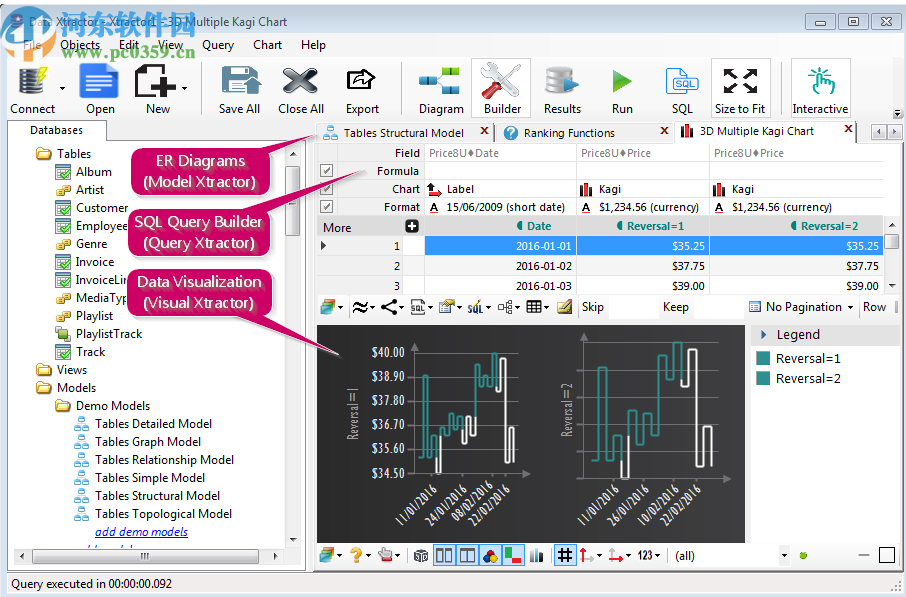This screenshot has height=597, width=906.
Task: Click the Export icon
Action: tap(361, 80)
